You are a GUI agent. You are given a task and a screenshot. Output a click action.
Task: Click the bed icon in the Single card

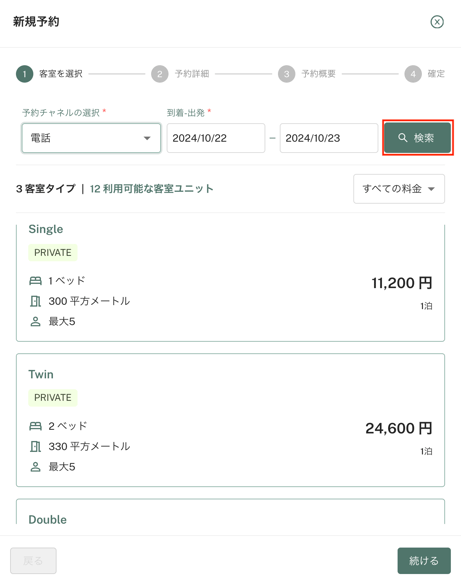tap(35, 281)
